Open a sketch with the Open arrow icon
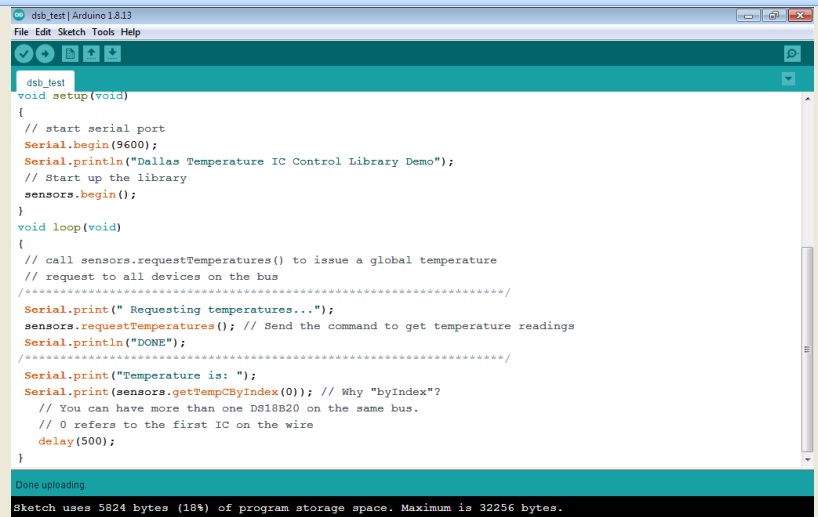 (91, 54)
